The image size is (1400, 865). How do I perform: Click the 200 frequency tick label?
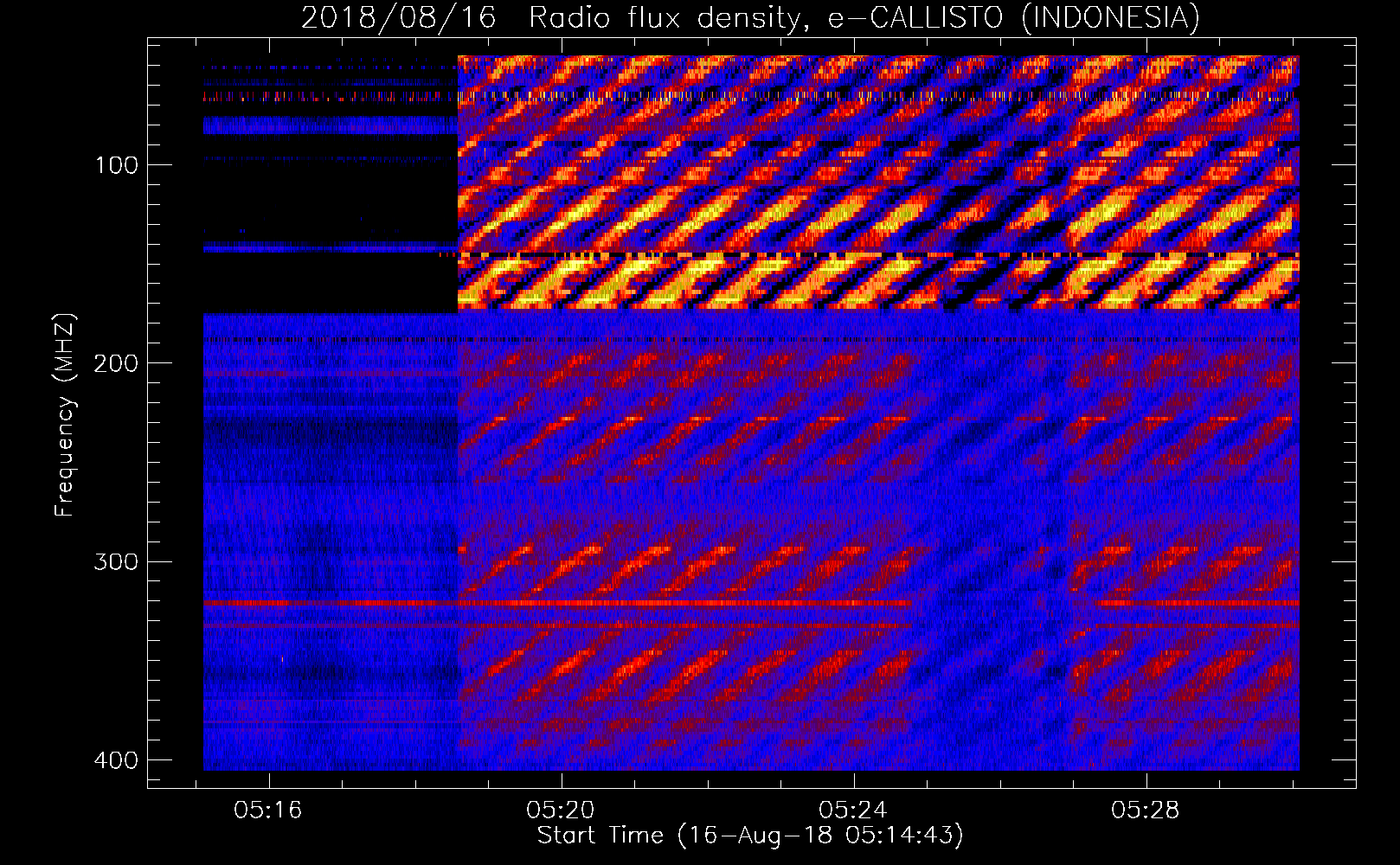pos(115,363)
